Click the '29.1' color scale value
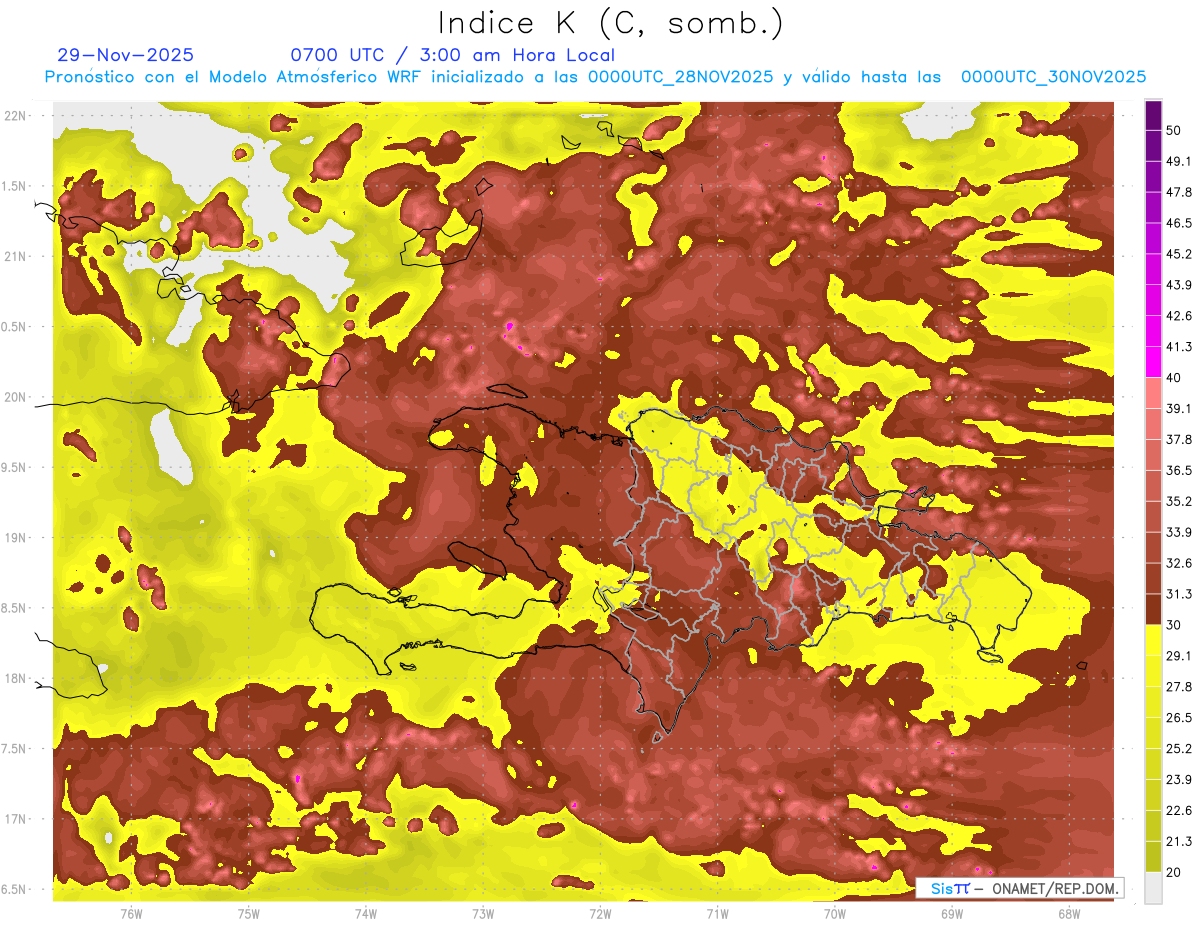1200x927 pixels. click(1179, 656)
